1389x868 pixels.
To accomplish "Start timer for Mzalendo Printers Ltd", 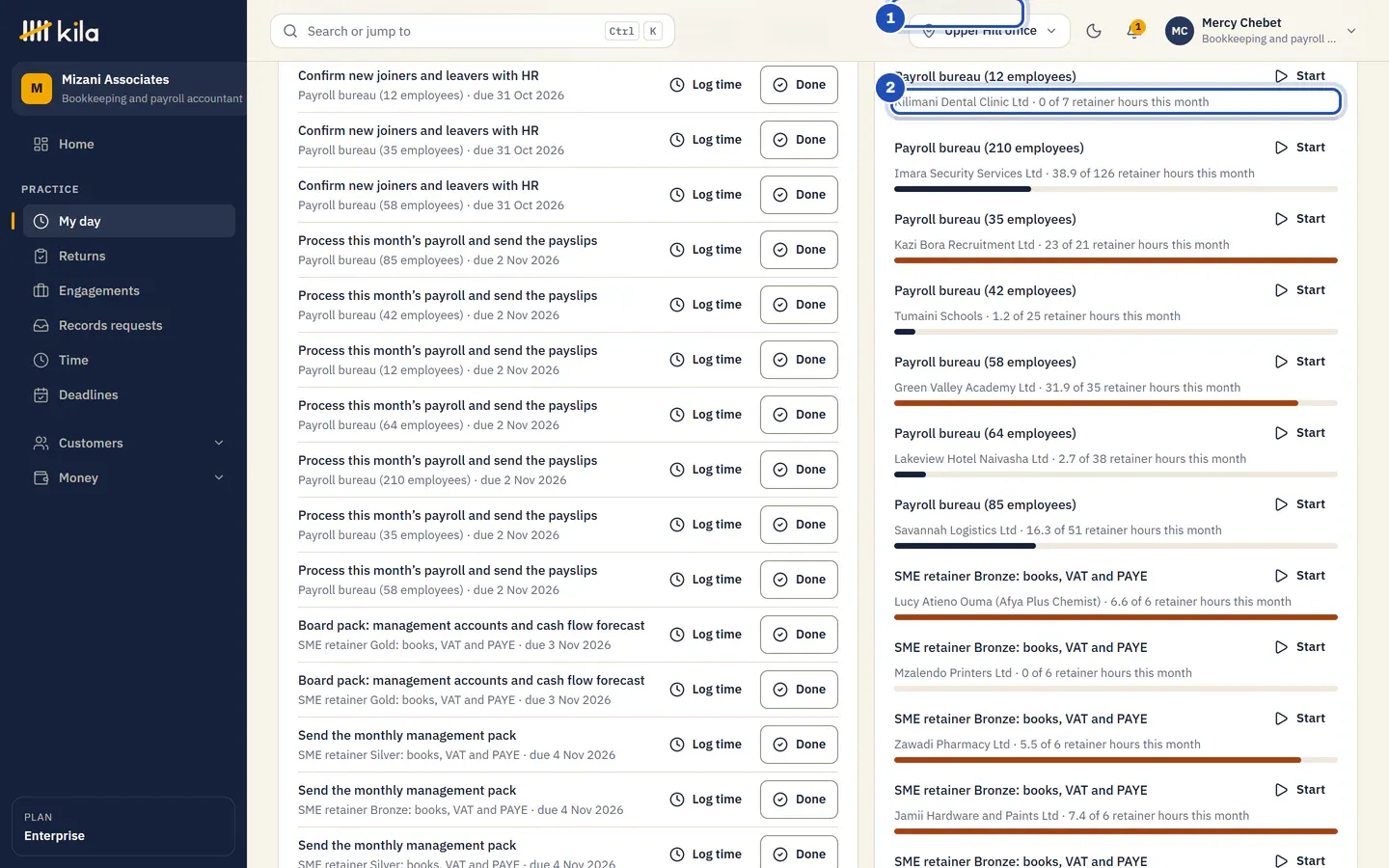I will click(1300, 647).
